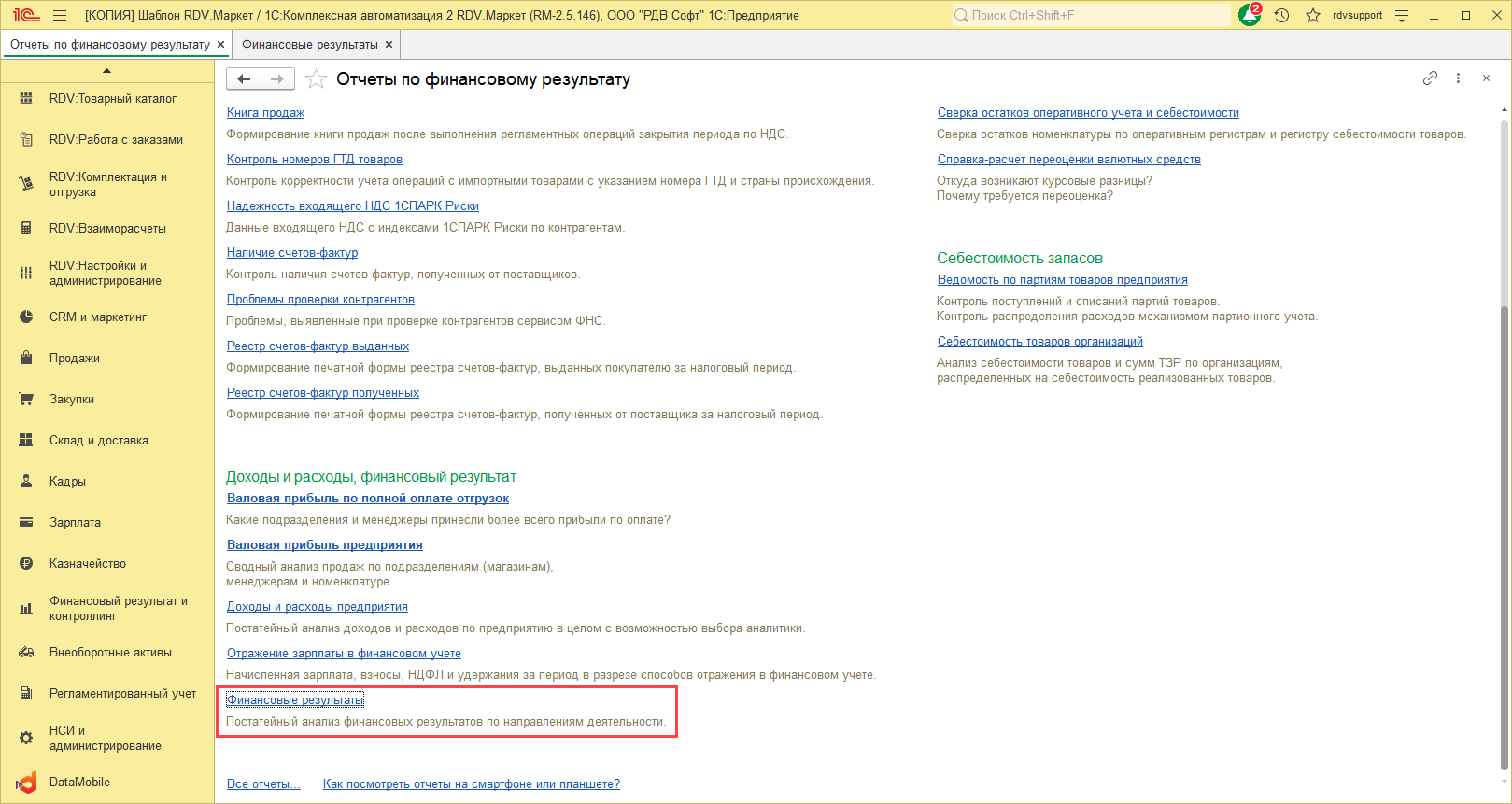The width and height of the screenshot is (1512, 804).
Task: Open service settings menu beside rdvsupport
Action: click(x=1402, y=16)
